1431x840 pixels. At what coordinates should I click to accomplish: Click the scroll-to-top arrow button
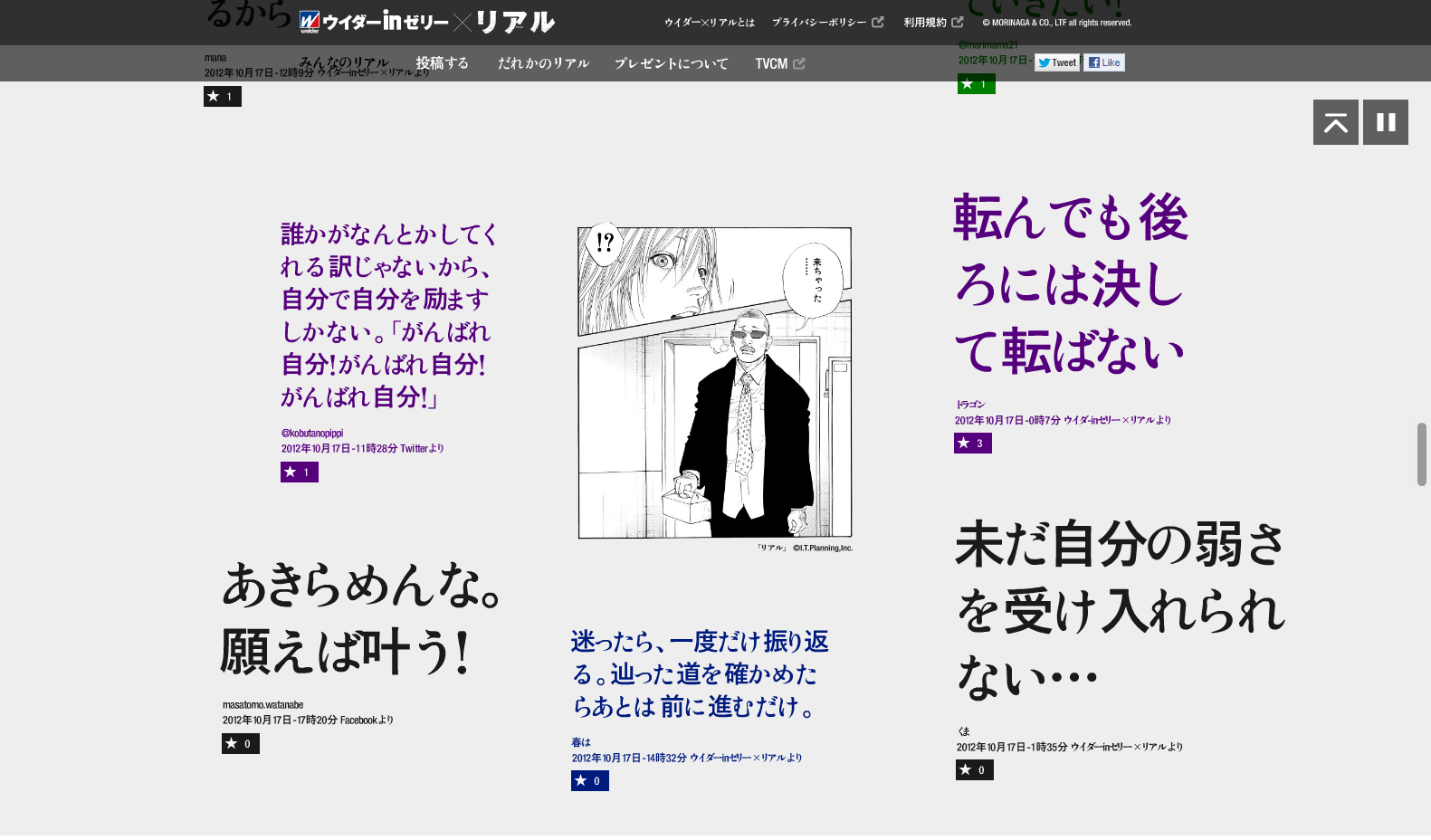coord(1335,122)
